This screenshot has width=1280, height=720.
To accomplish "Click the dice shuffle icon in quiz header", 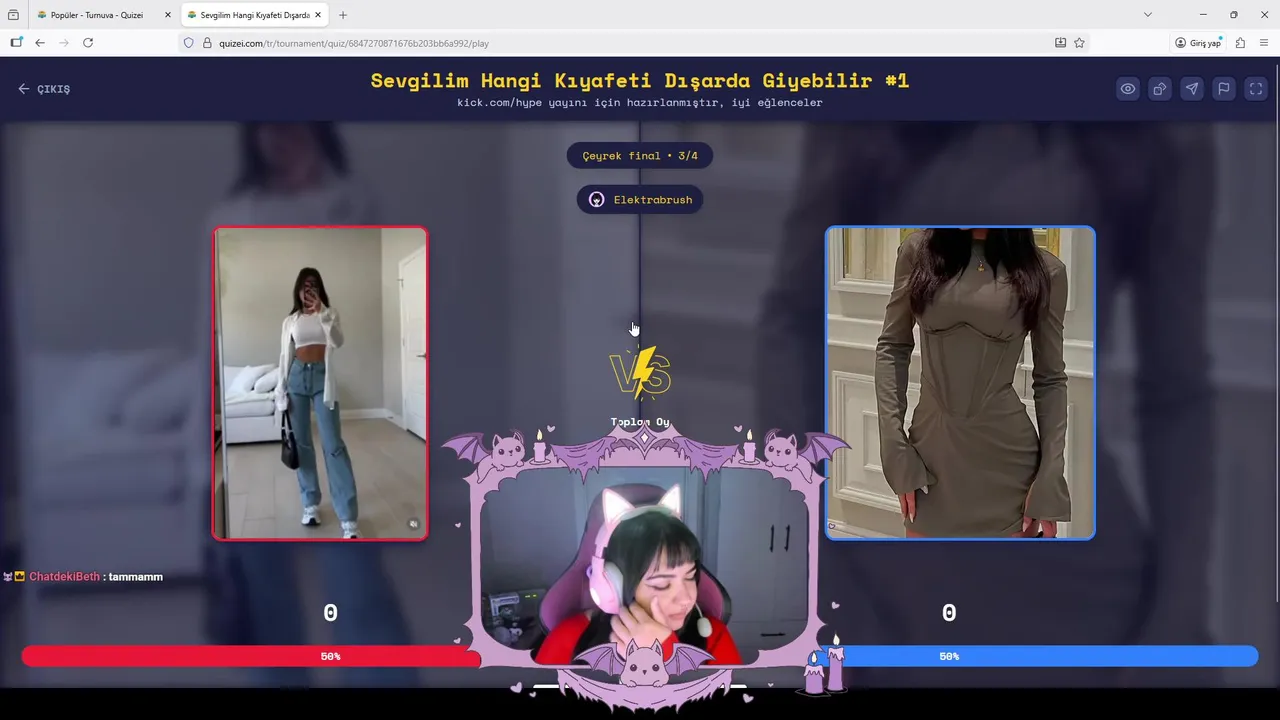I will tap(1160, 89).
